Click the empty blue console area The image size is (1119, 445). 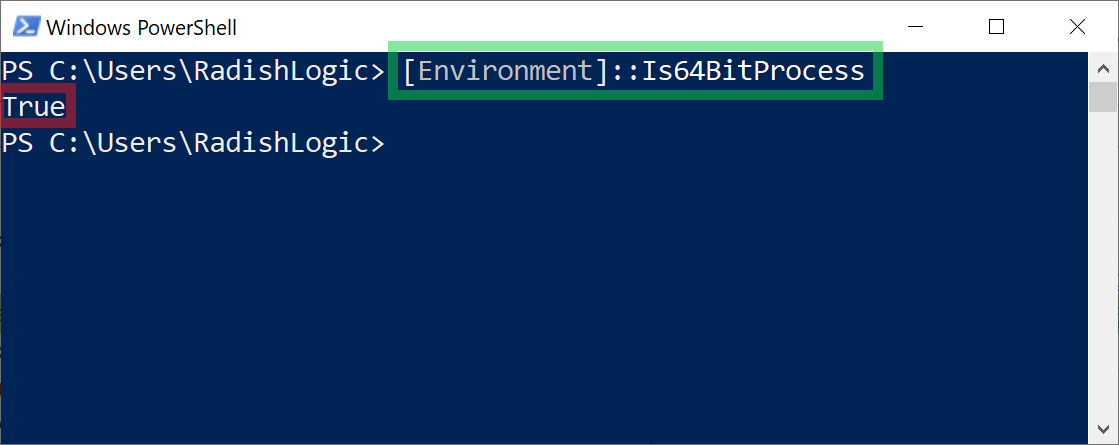pyautogui.click(x=542, y=300)
